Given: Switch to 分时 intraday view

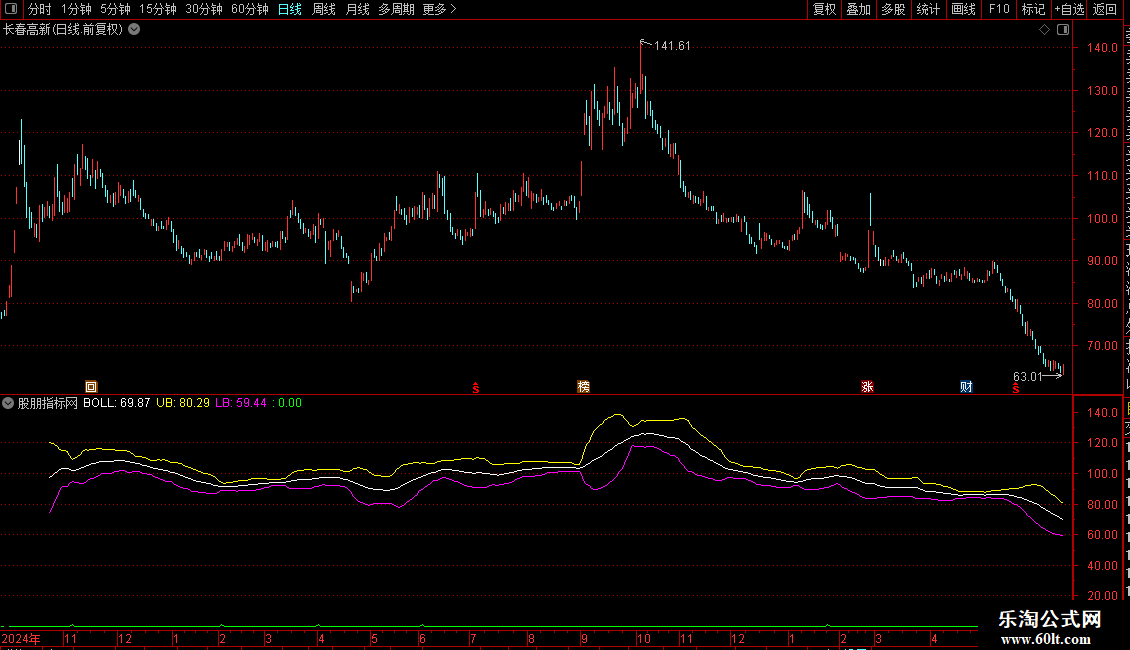Looking at the screenshot, I should pyautogui.click(x=40, y=9).
